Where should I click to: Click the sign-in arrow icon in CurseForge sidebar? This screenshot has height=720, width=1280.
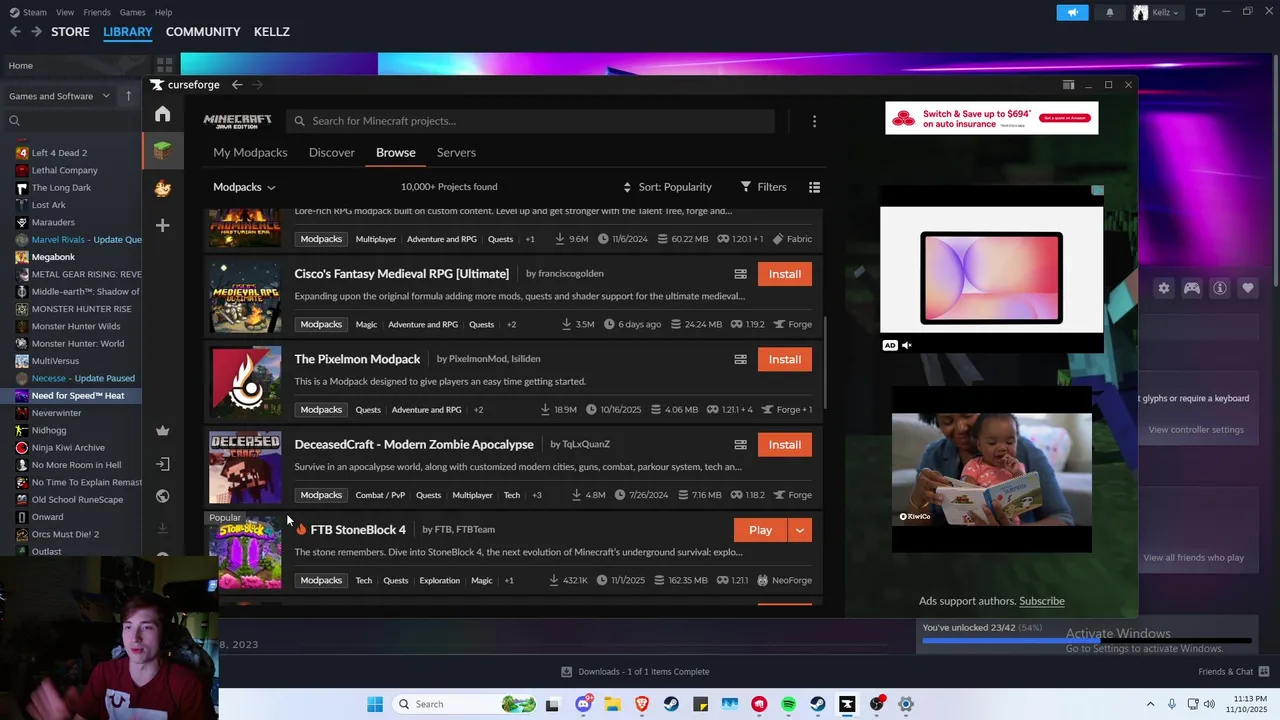pos(162,464)
